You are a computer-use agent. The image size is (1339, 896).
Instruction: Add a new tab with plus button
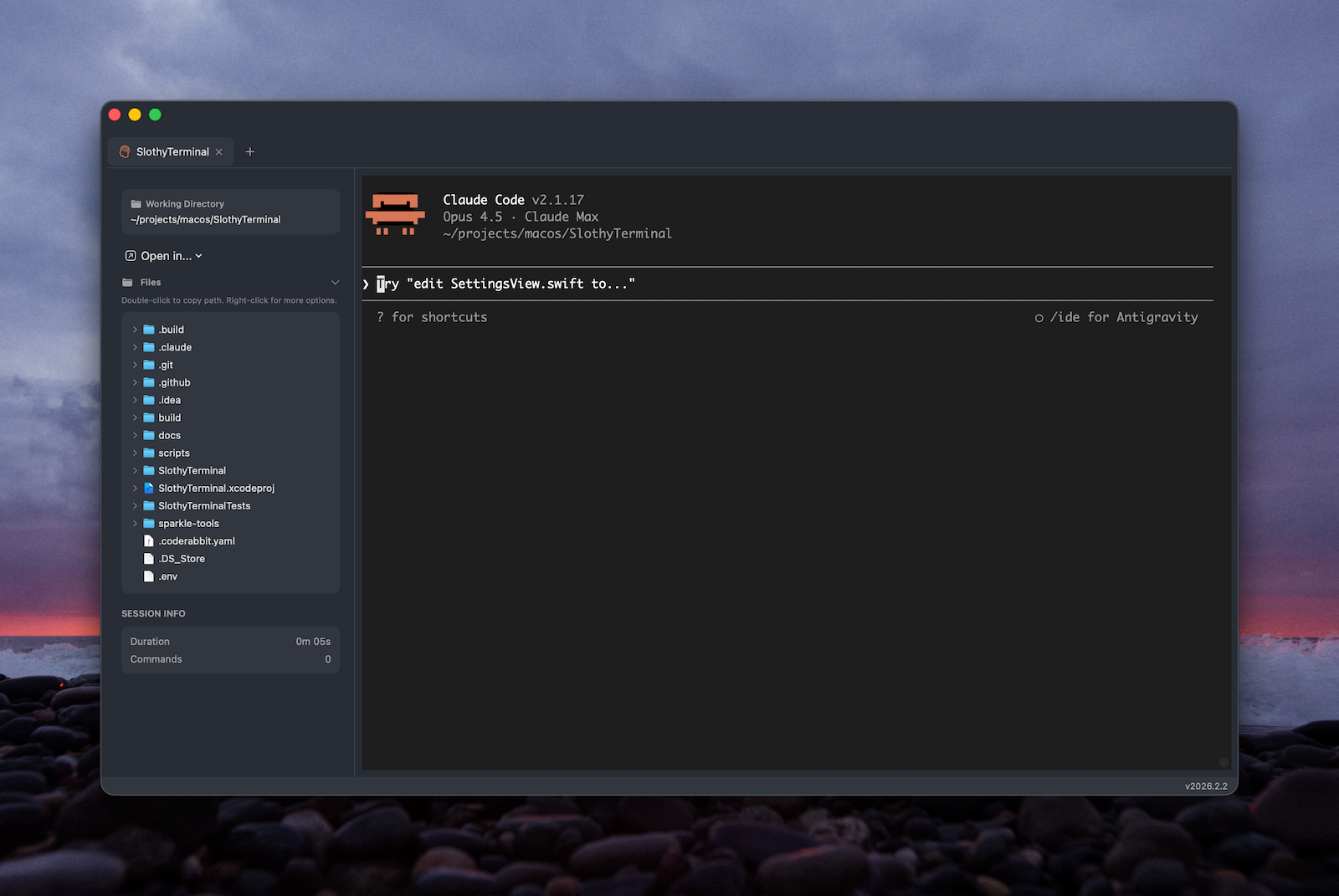[249, 151]
